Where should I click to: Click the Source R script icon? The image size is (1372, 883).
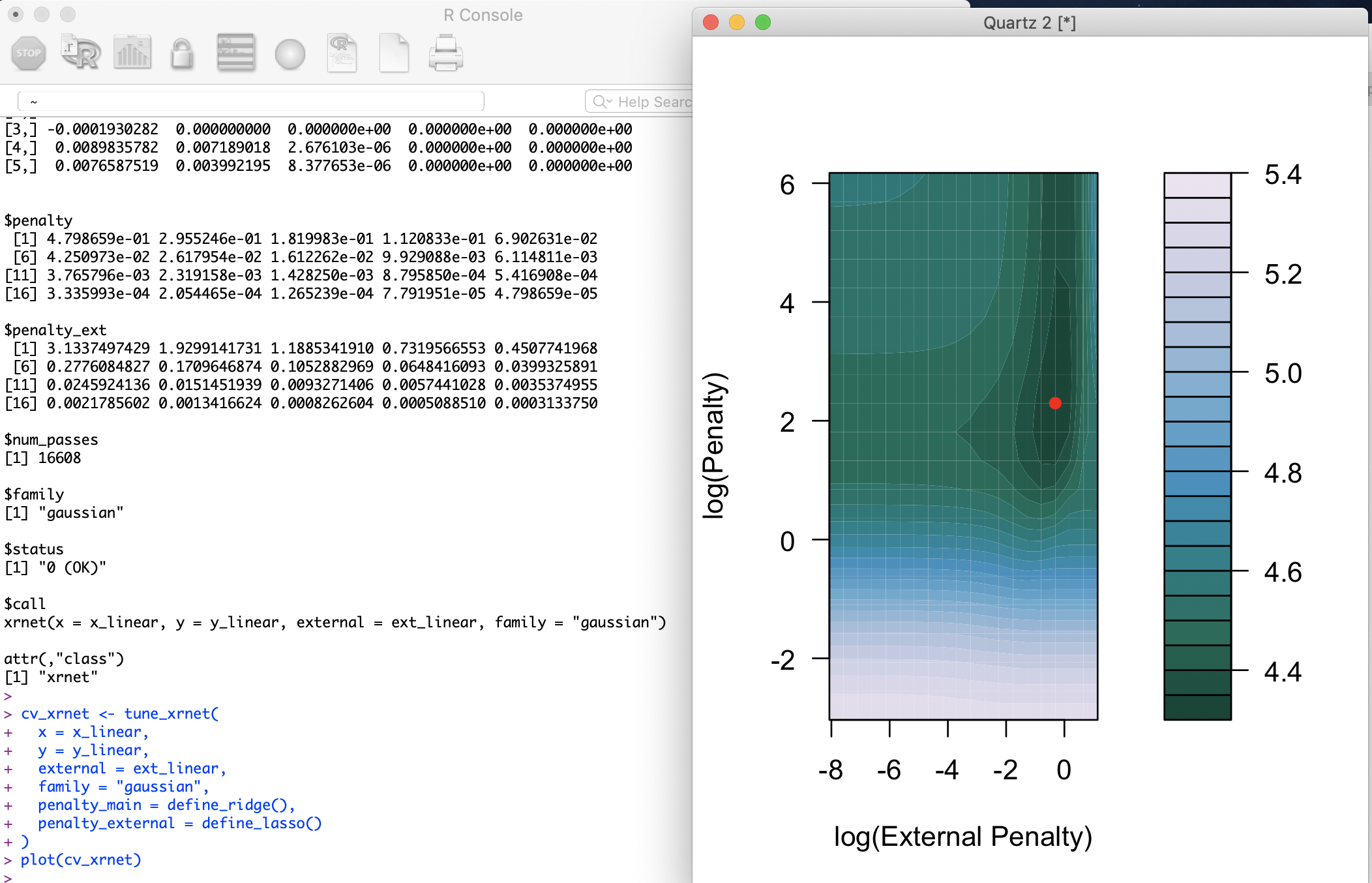click(80, 53)
